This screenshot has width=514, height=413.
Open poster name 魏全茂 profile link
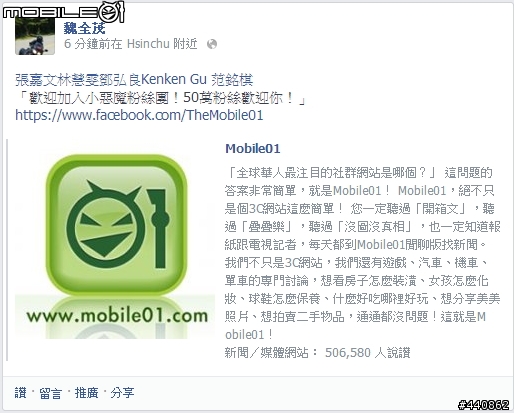(x=84, y=28)
